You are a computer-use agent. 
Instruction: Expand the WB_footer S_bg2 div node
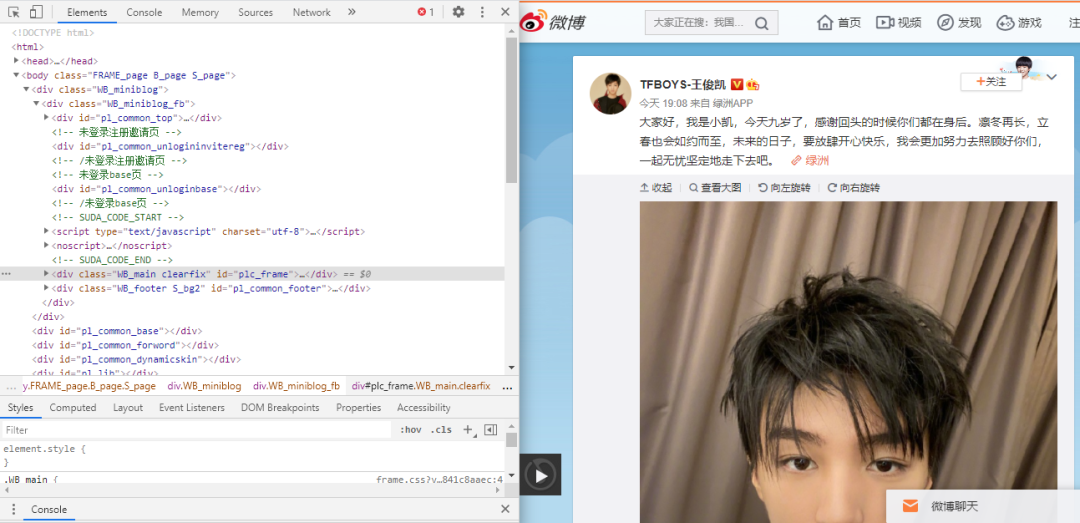[x=46, y=288]
